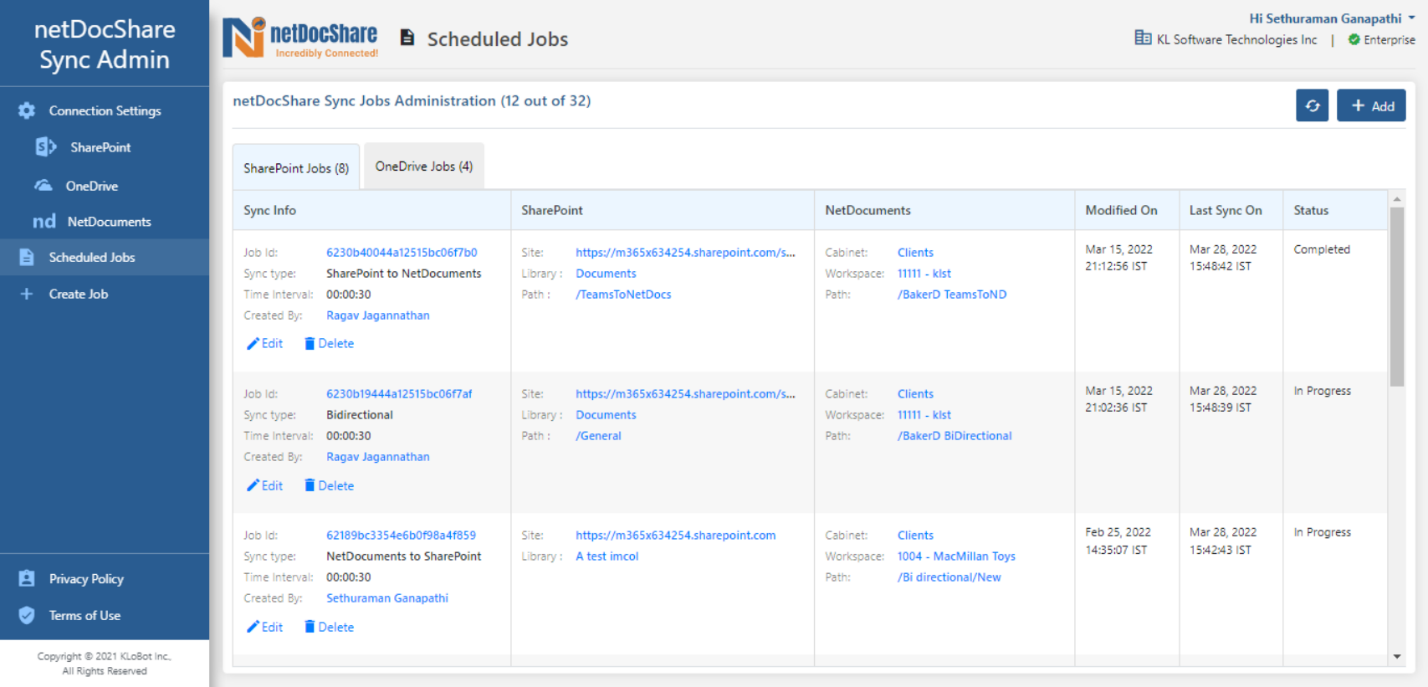Open the A test imcol library link
Viewport: 1428px width, 687px height.
[607, 556]
